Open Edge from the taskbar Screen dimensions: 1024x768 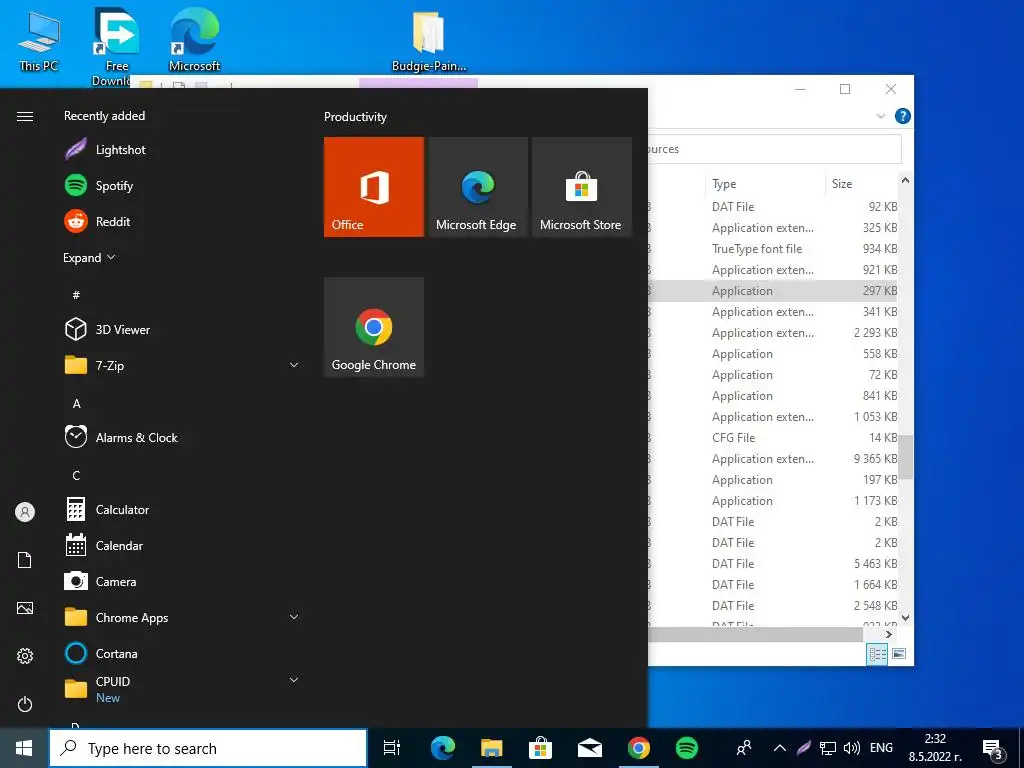tap(442, 748)
